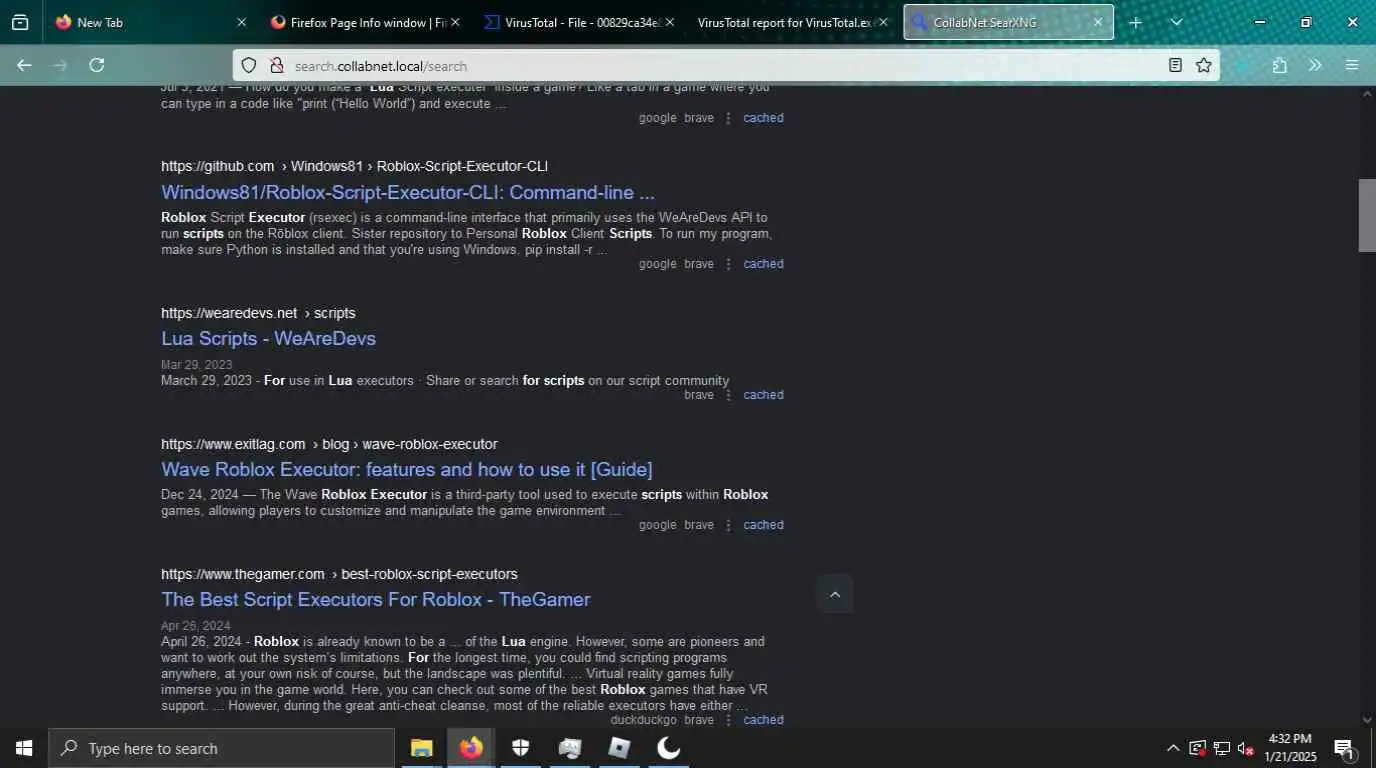1376x768 pixels.
Task: Open the taskbar clock showing 4:32 PM
Action: pyautogui.click(x=1290, y=748)
